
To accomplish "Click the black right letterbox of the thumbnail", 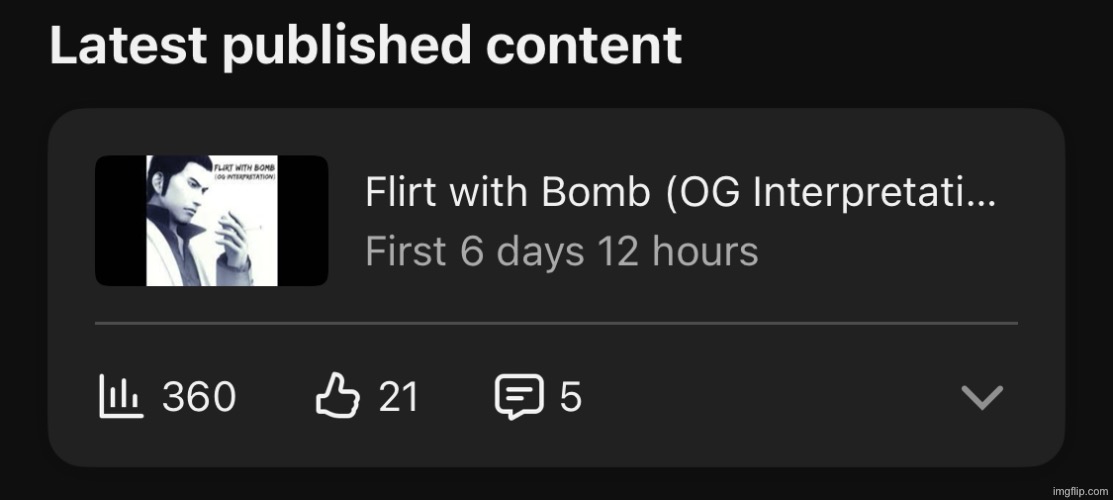I will (303, 220).
